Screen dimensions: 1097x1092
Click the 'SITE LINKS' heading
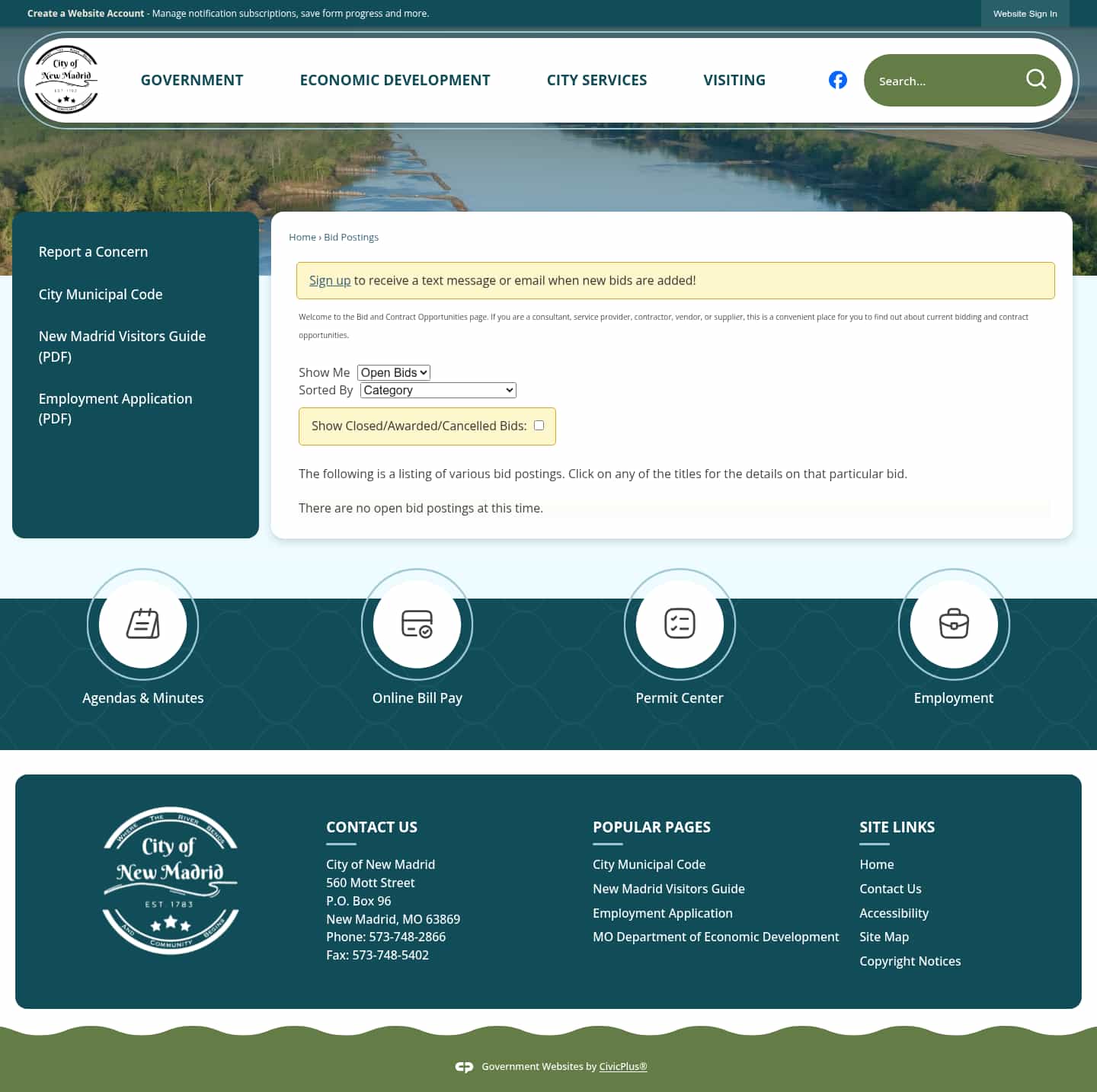tap(897, 828)
